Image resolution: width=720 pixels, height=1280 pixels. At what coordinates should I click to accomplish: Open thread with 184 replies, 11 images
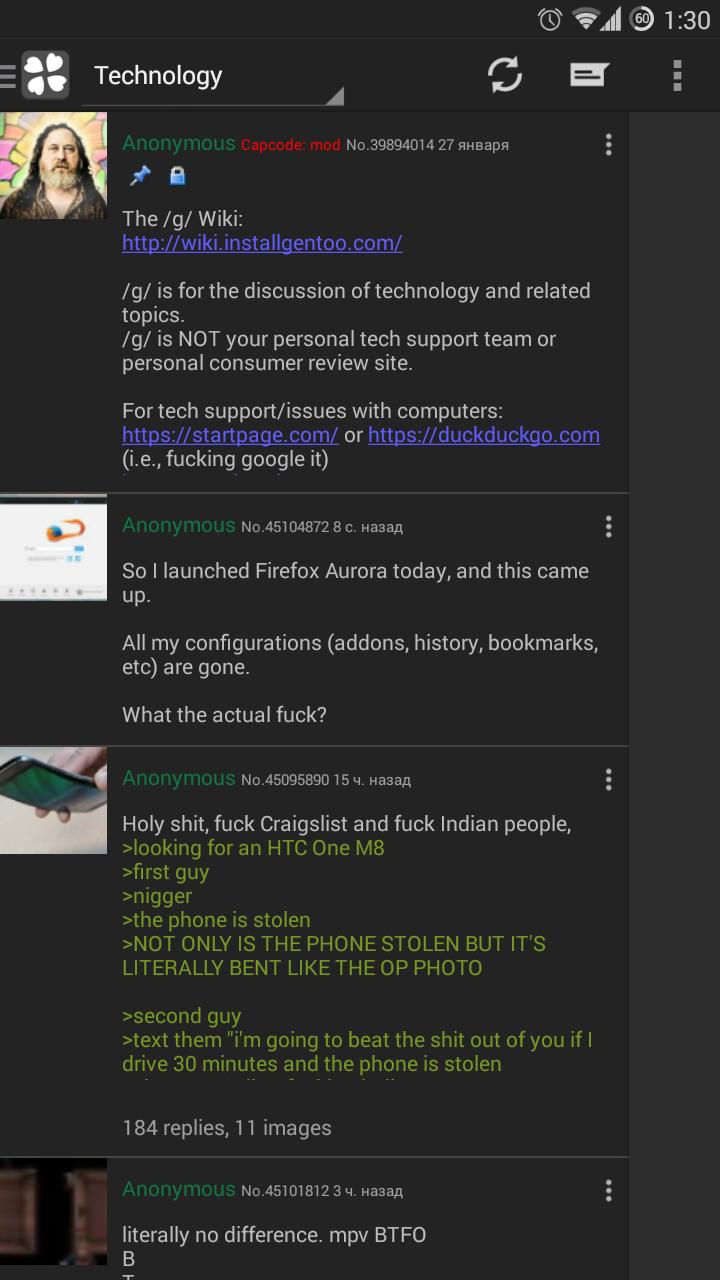[x=227, y=1128]
